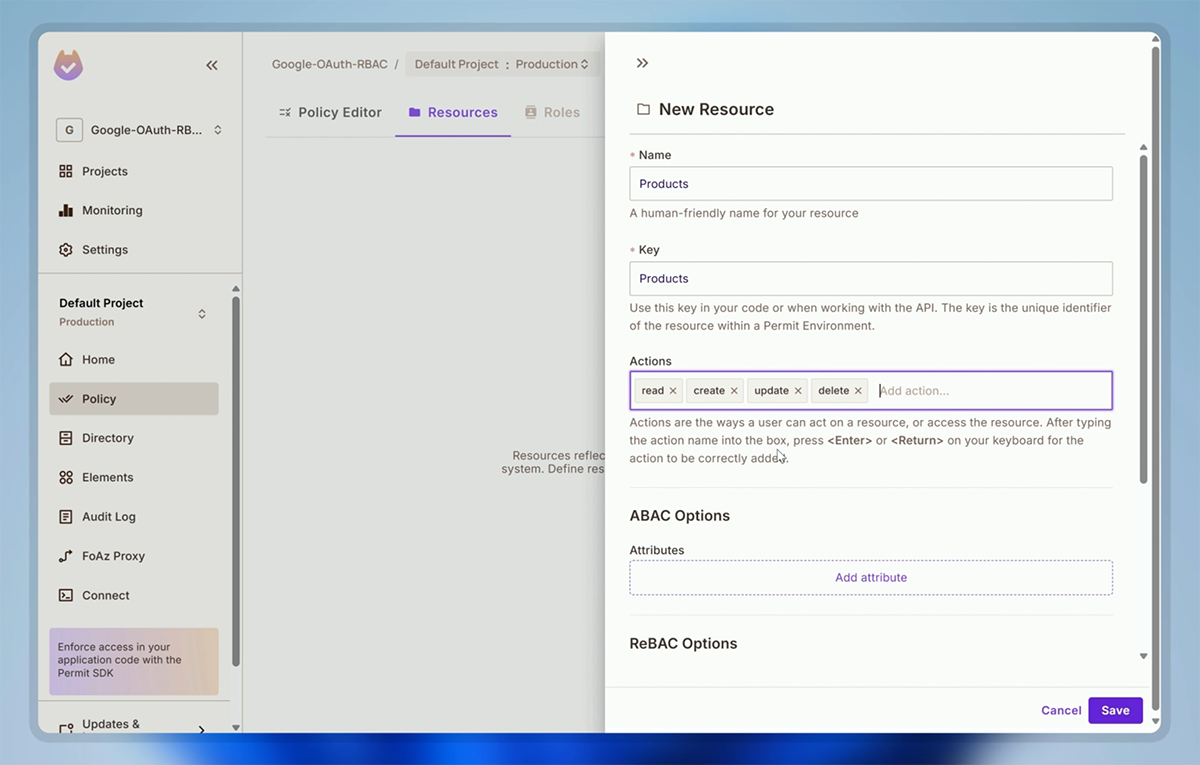Click the sidebar scrollbar down arrow
The width and height of the screenshot is (1200, 765).
tap(236, 728)
